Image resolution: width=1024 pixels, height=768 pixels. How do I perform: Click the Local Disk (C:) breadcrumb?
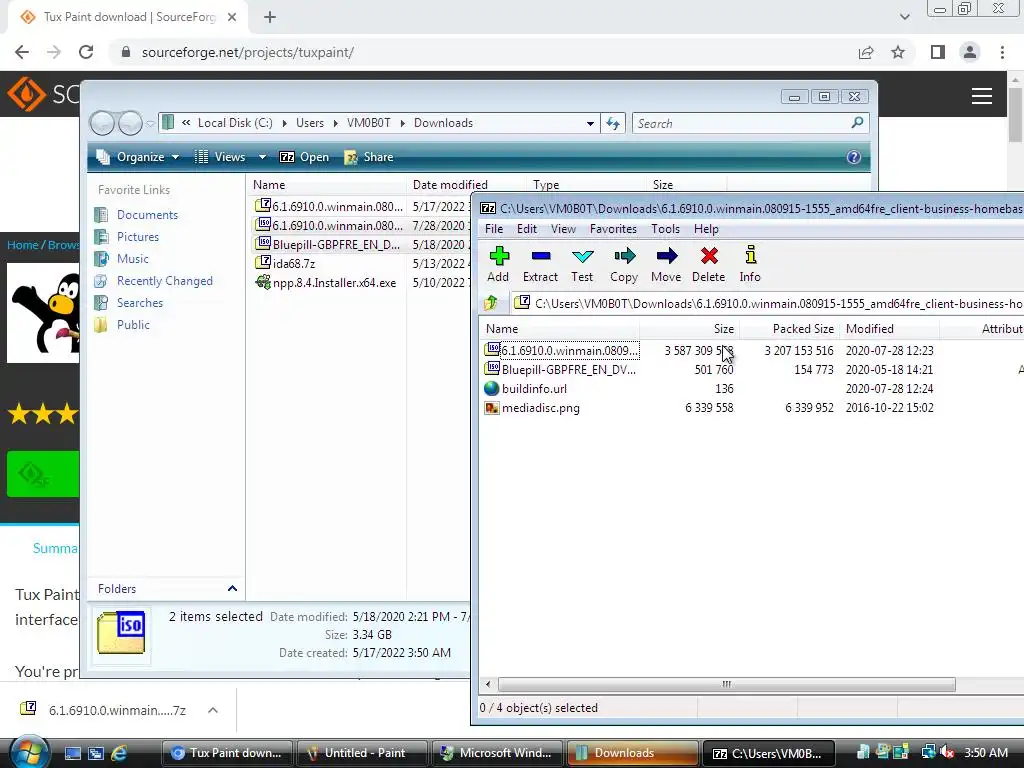pyautogui.click(x=235, y=123)
